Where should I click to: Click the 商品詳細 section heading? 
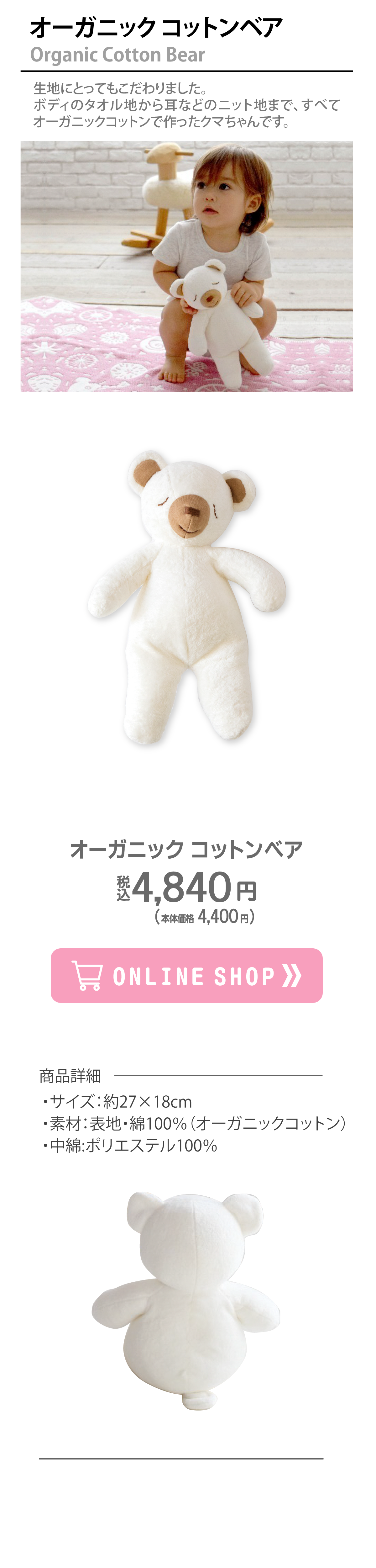coord(70,1076)
